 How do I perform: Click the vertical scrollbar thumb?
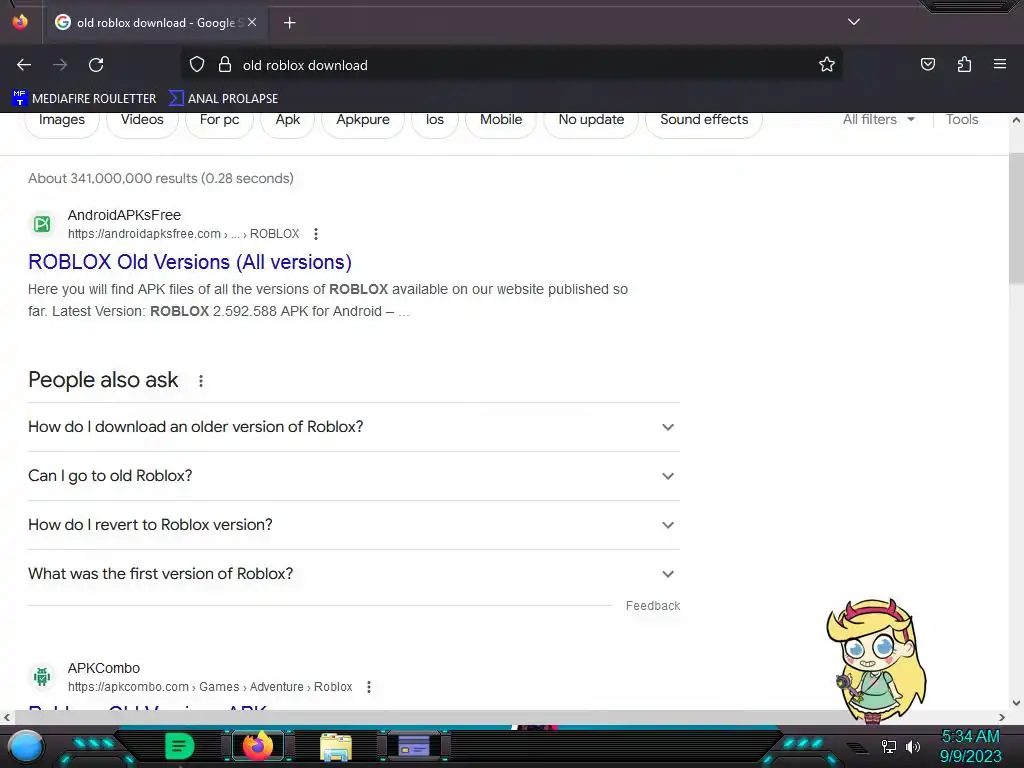pyautogui.click(x=1016, y=218)
